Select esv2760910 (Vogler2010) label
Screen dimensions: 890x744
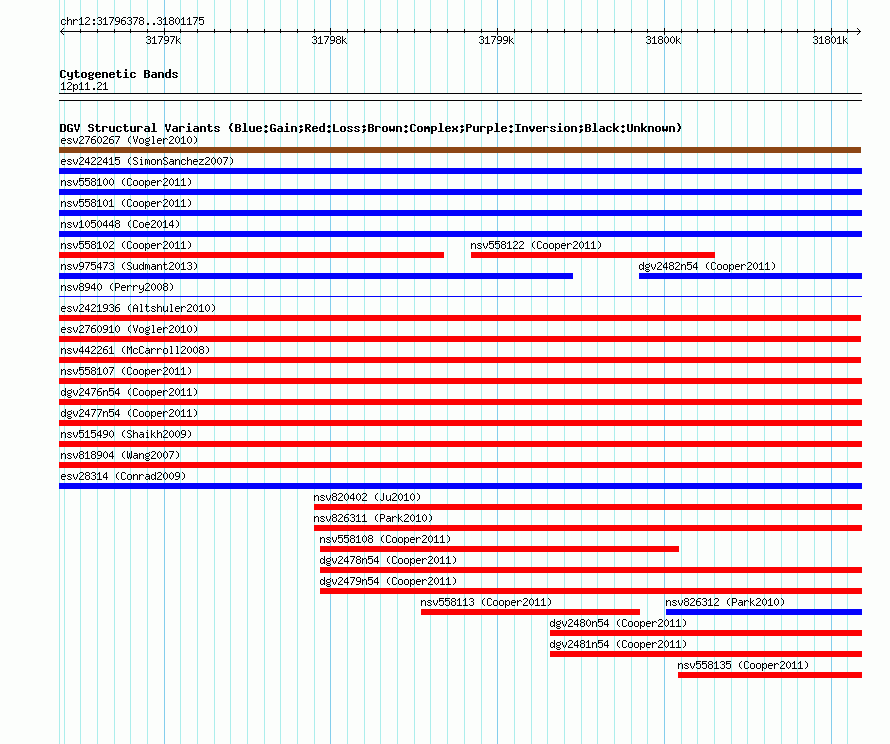coord(129,329)
